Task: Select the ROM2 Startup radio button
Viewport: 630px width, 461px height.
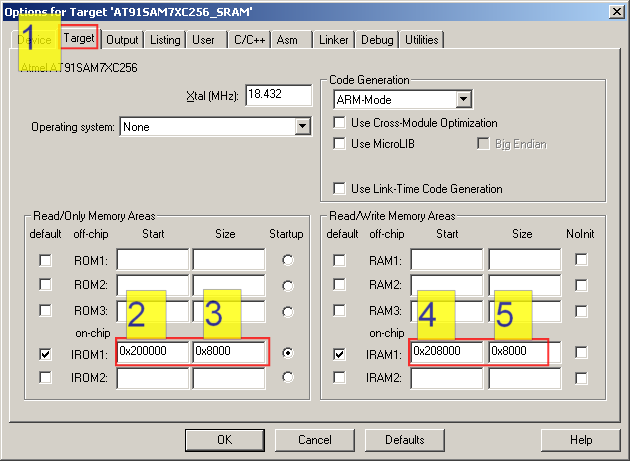Action: (288, 286)
